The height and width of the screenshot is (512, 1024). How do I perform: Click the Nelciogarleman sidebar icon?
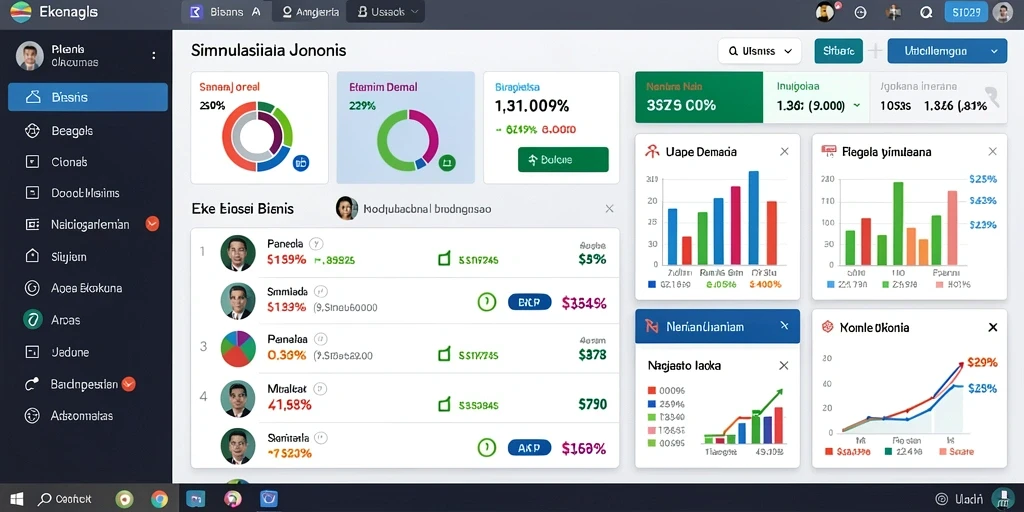pyautogui.click(x=32, y=225)
